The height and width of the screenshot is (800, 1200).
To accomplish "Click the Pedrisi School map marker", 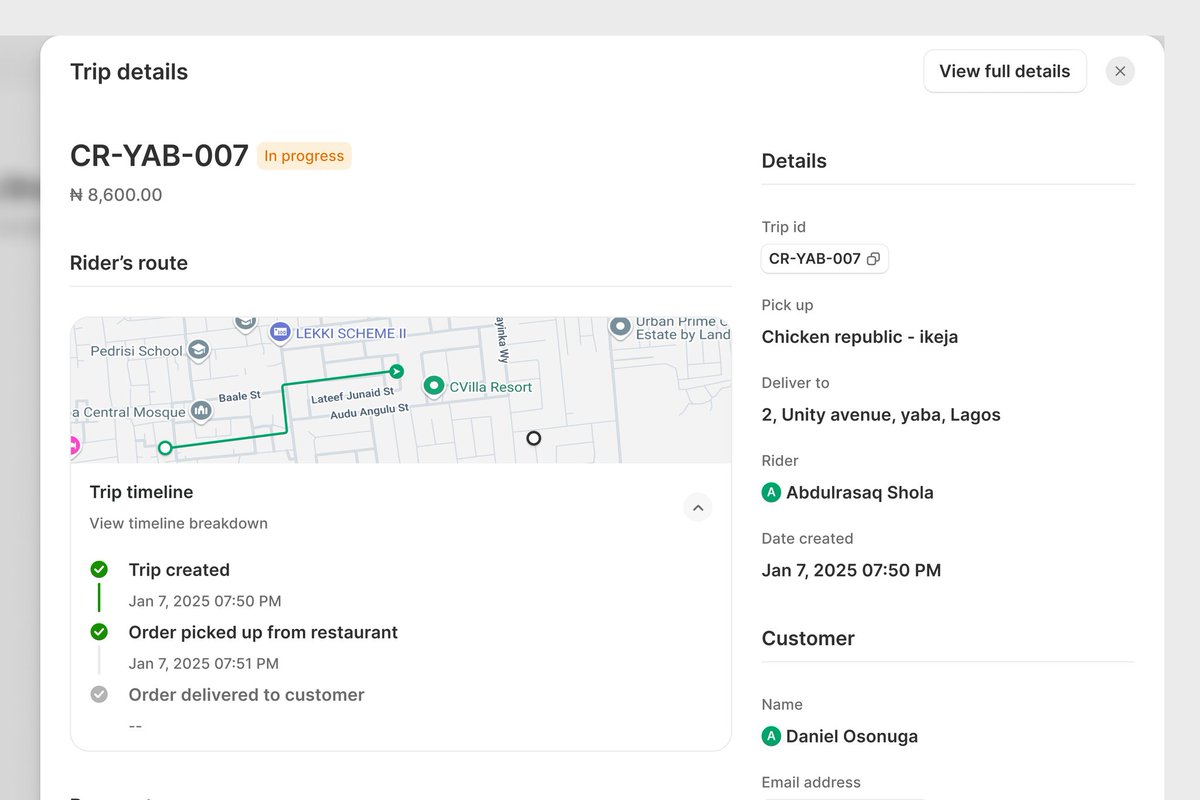I will pyautogui.click(x=199, y=350).
